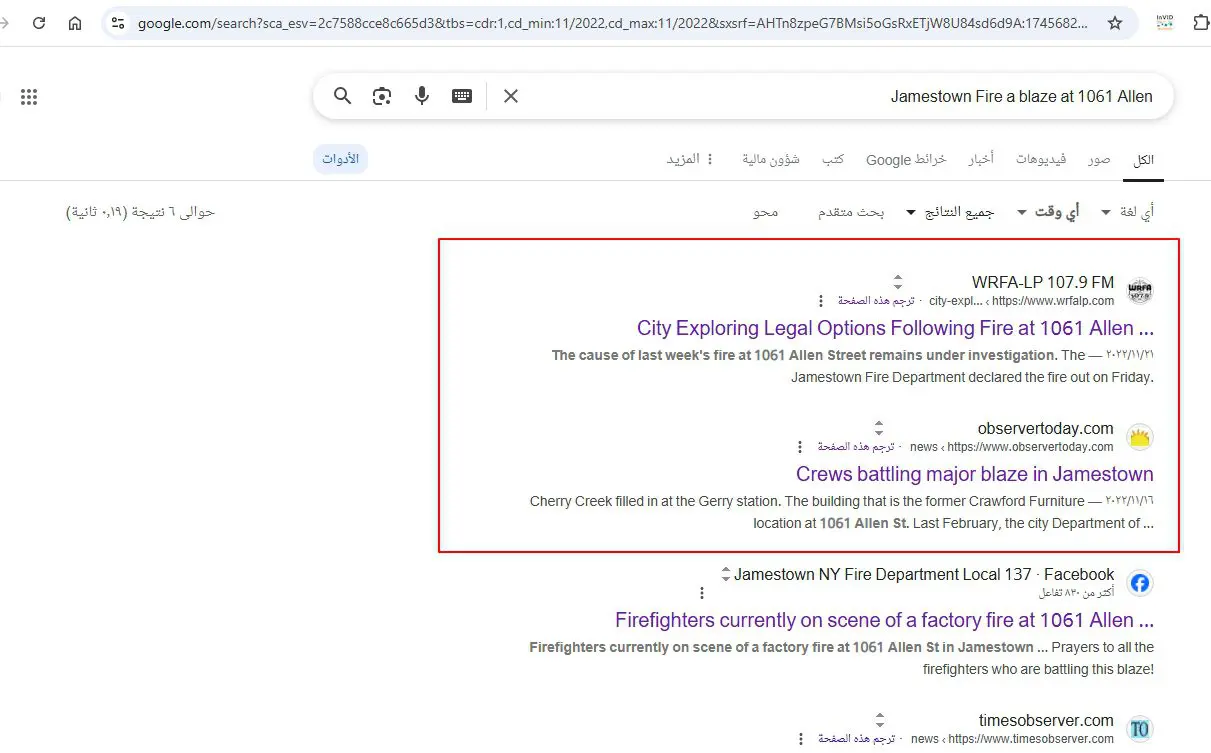Click the observertoday.com site name
The width and height of the screenshot is (1211, 753).
click(x=1046, y=428)
